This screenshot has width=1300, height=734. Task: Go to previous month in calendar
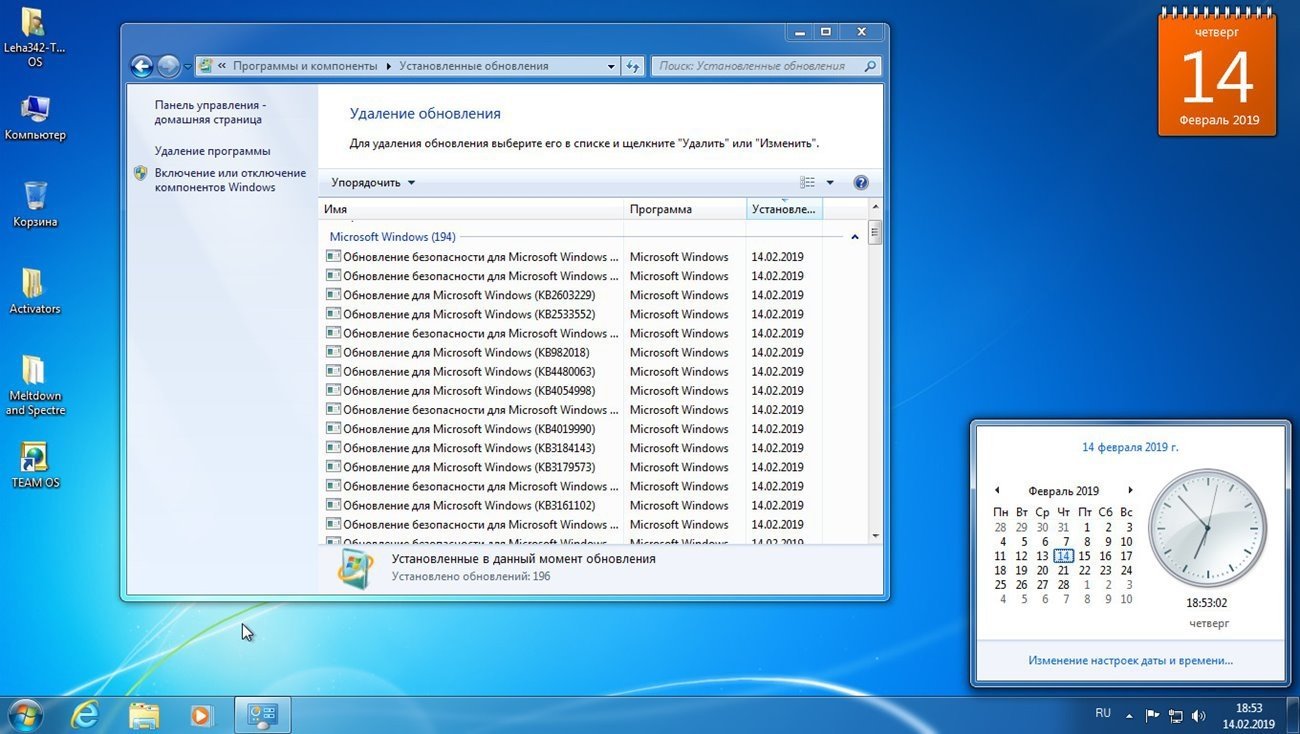click(997, 491)
